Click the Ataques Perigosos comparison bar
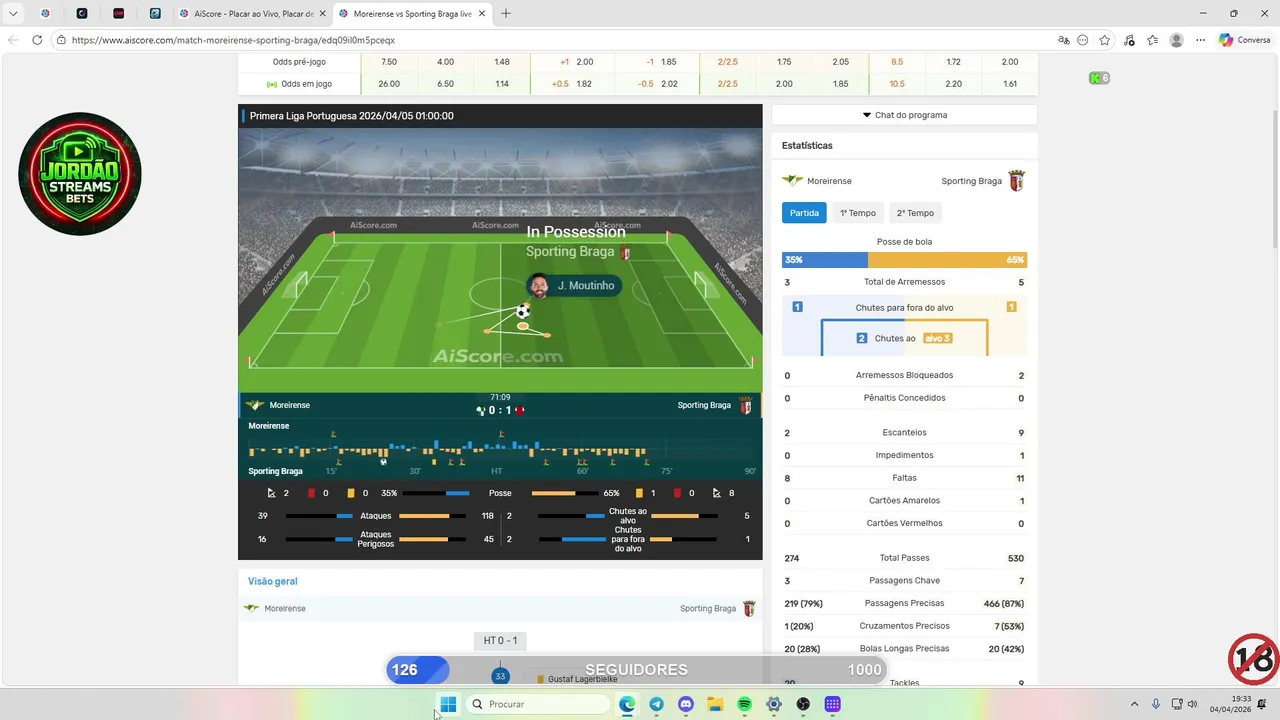 point(375,539)
